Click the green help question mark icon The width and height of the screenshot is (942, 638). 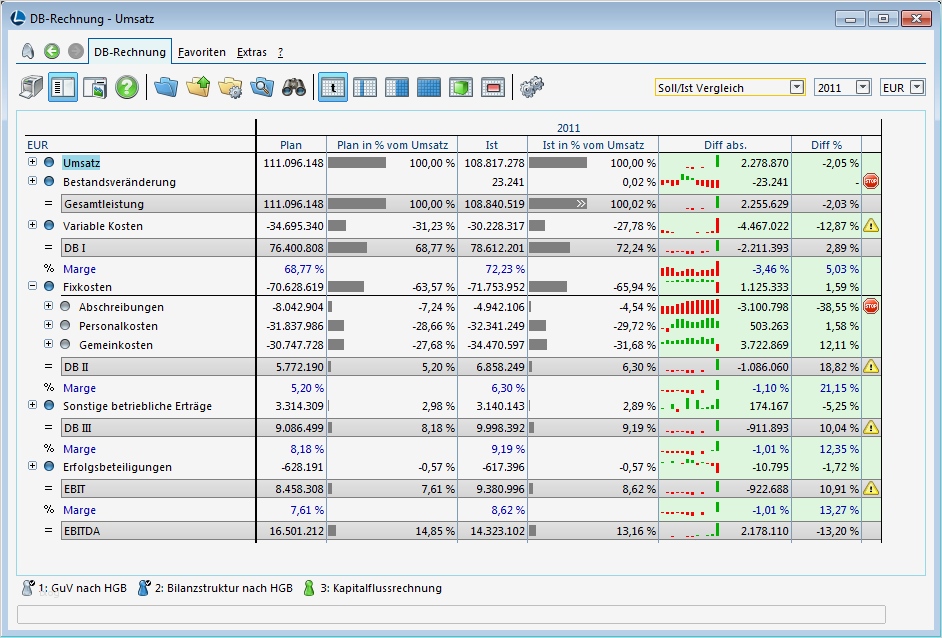(x=126, y=87)
